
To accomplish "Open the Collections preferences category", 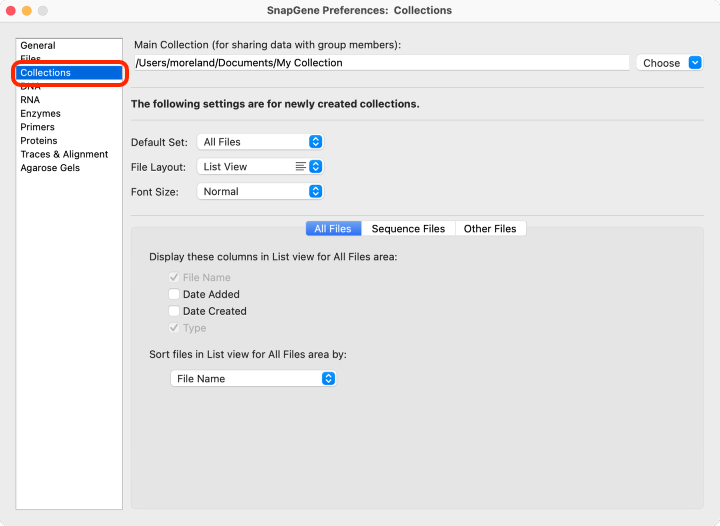I will click(69, 73).
